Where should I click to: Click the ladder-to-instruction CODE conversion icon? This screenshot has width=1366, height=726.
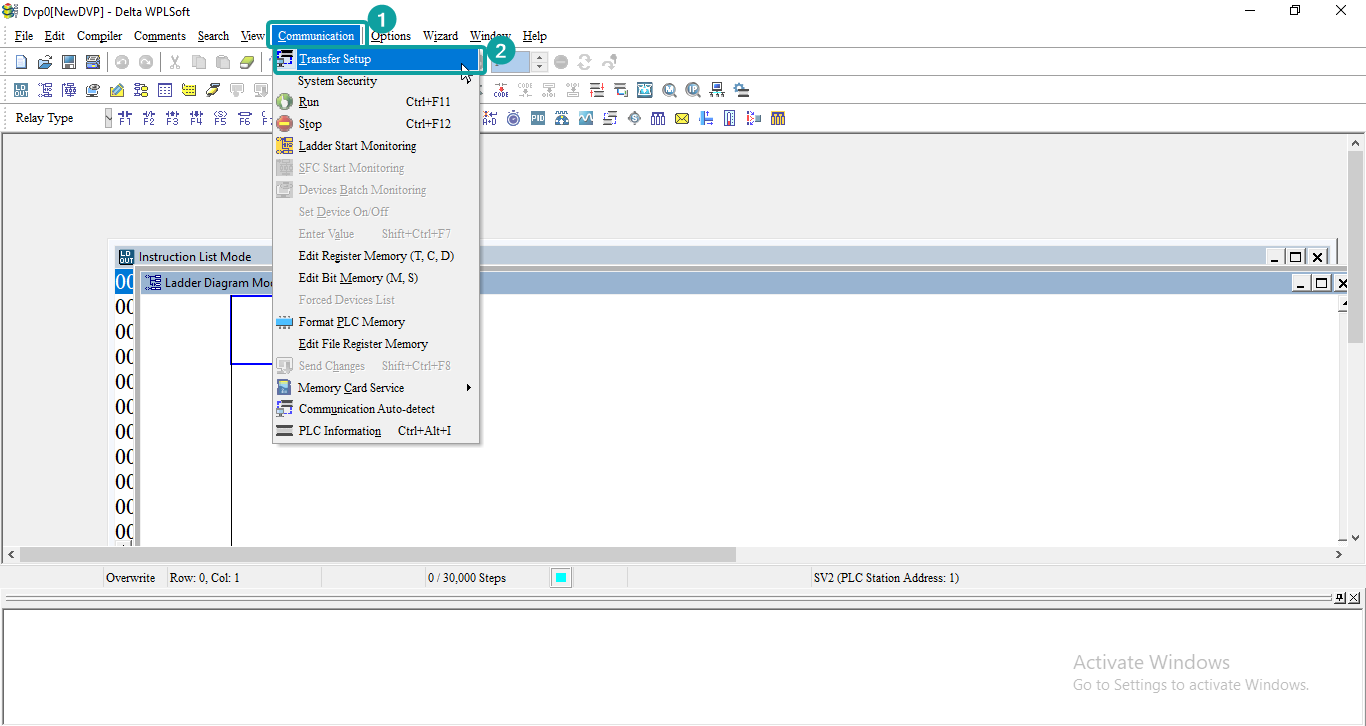pyautogui.click(x=500, y=89)
